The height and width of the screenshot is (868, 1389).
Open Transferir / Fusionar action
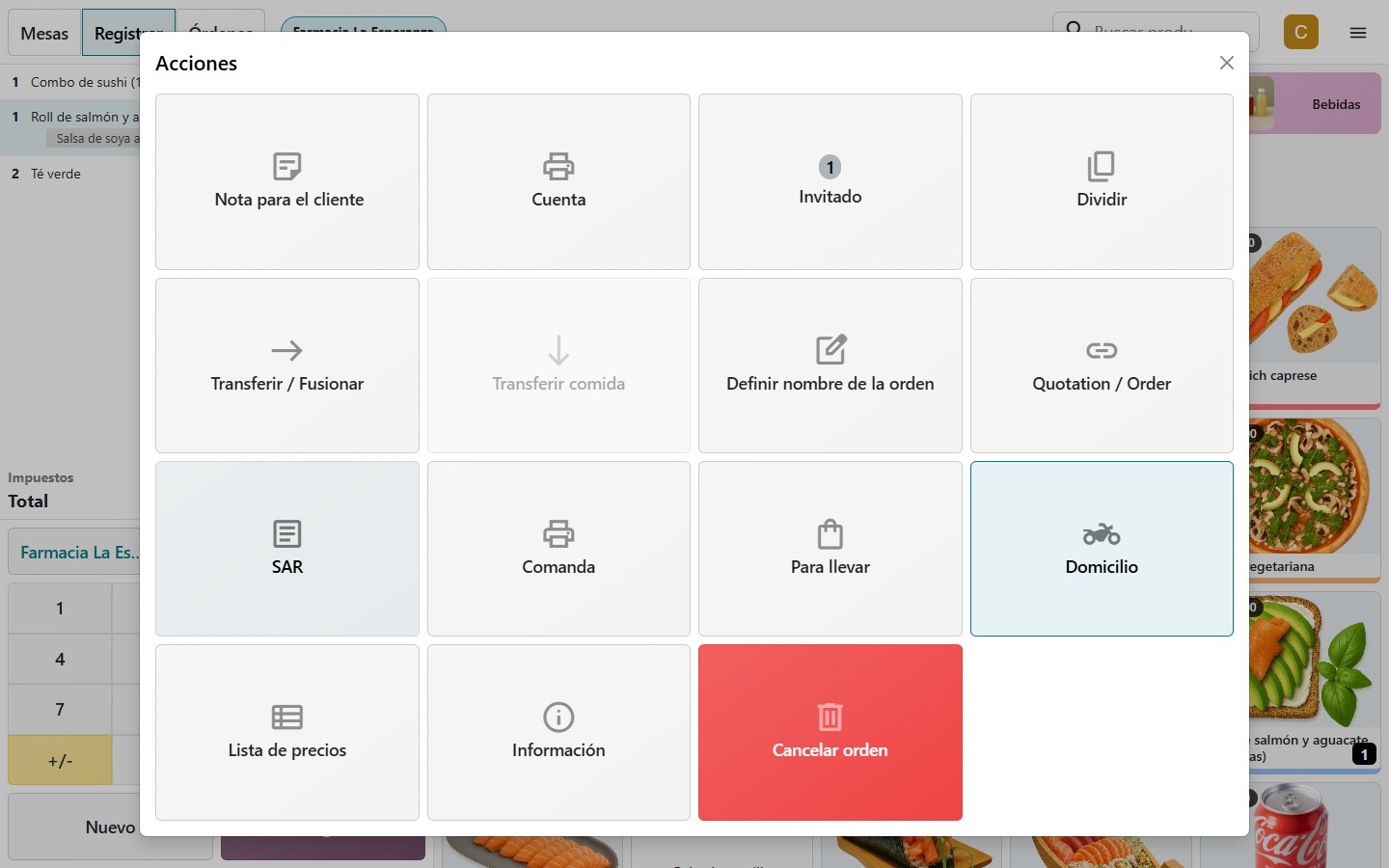[287, 366]
